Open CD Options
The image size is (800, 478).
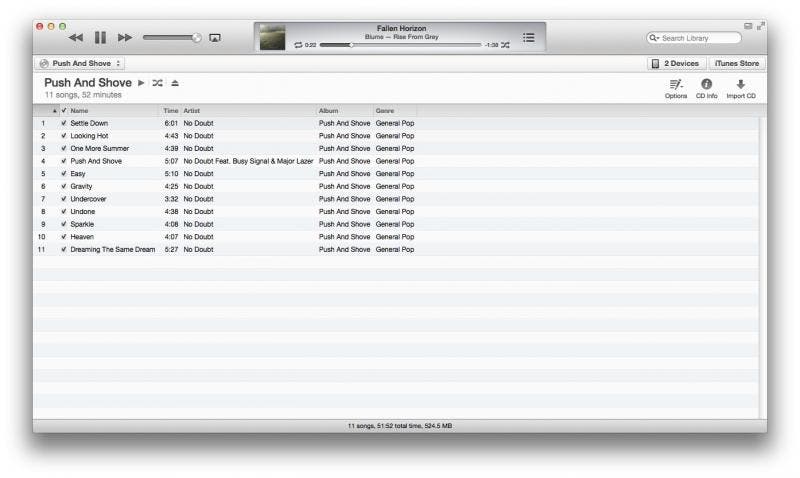tap(676, 89)
